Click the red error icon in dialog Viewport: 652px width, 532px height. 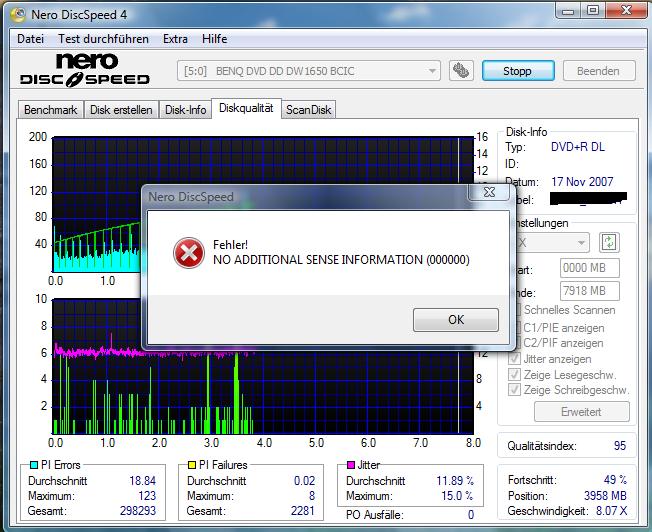(x=187, y=253)
